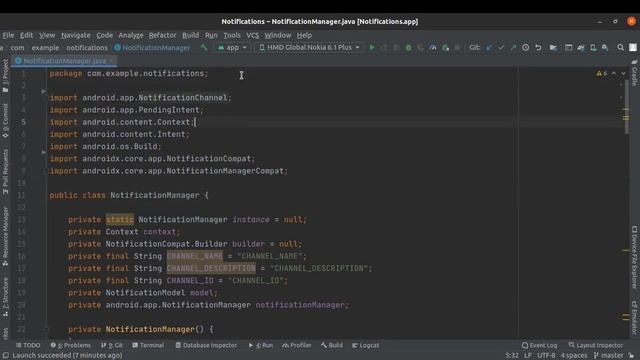Open the Layout Inspector
This screenshot has width=640, height=360.
click(x=596, y=345)
